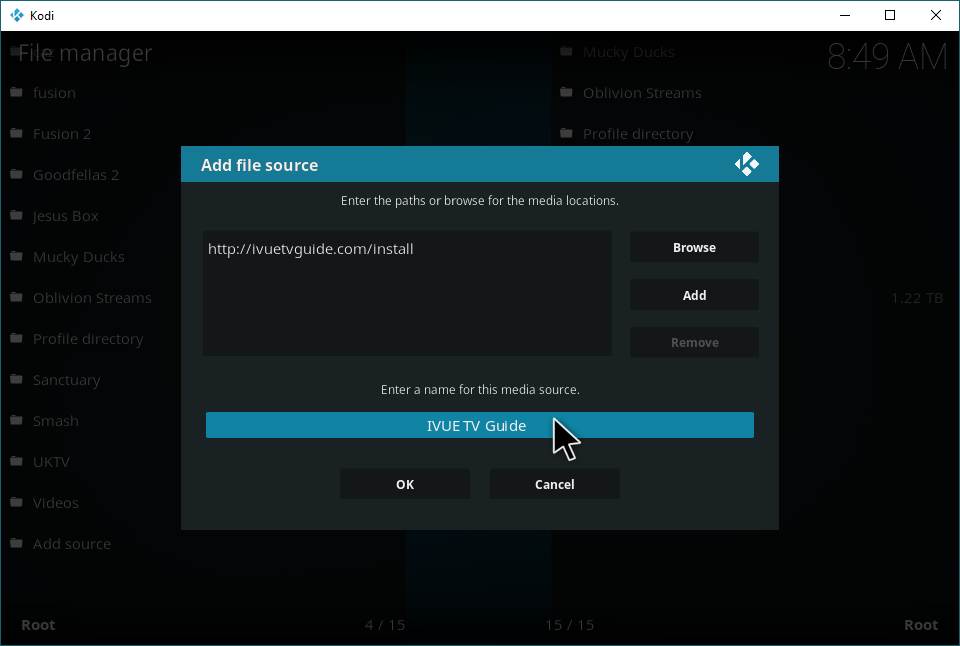Click the Browse button in the dialog
Screen dimensions: 960x646
click(694, 247)
